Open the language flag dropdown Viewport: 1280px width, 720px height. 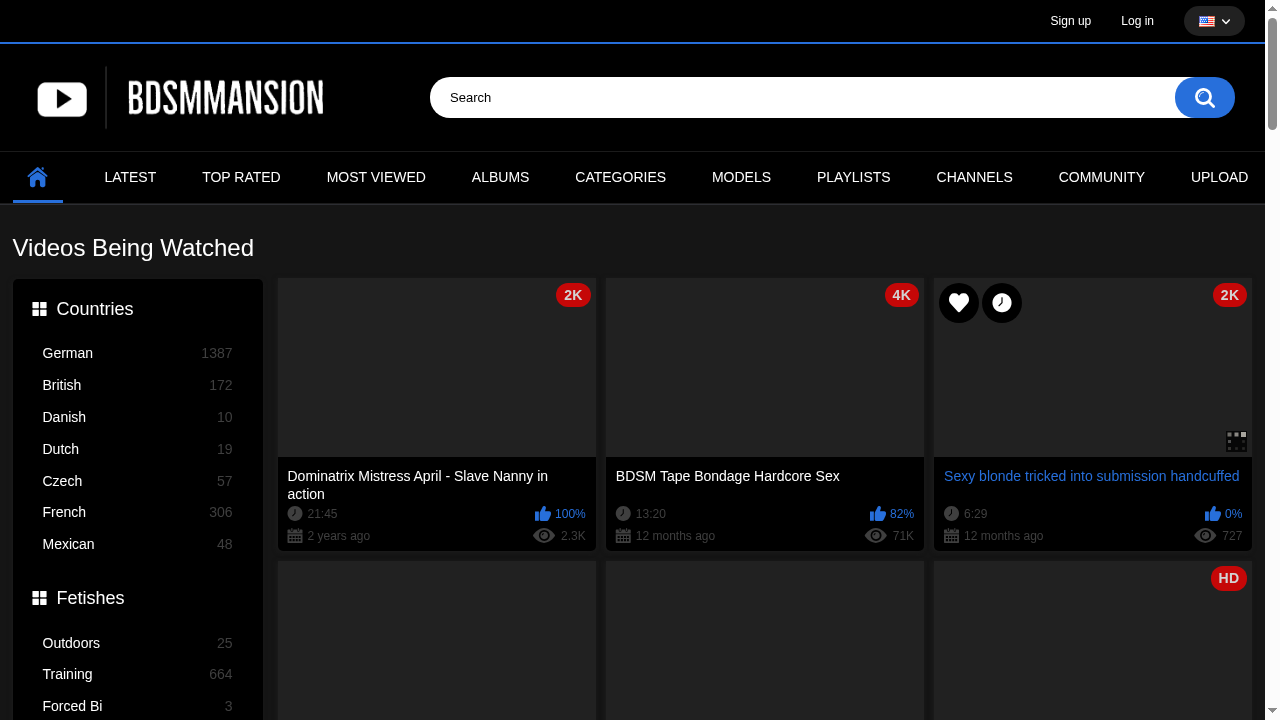[x=1214, y=21]
